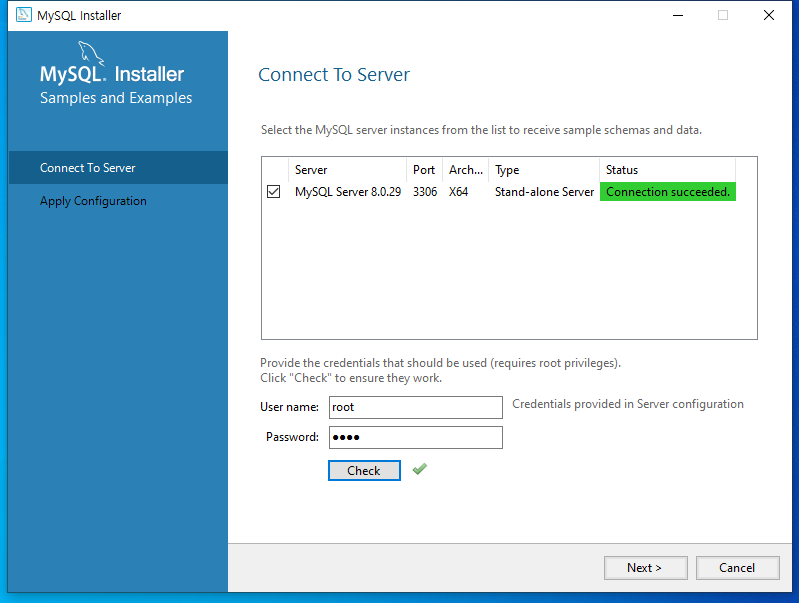Click the Cancel button

[737, 568]
